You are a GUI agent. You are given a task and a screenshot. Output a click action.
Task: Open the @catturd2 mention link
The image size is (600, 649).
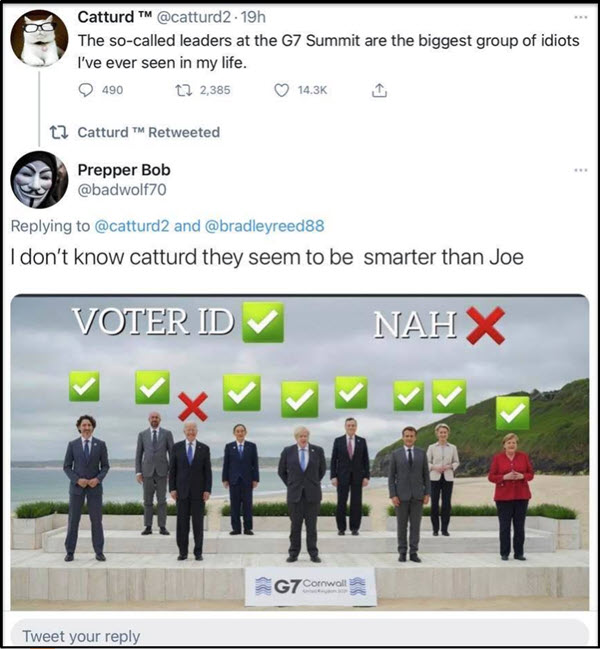[132, 226]
